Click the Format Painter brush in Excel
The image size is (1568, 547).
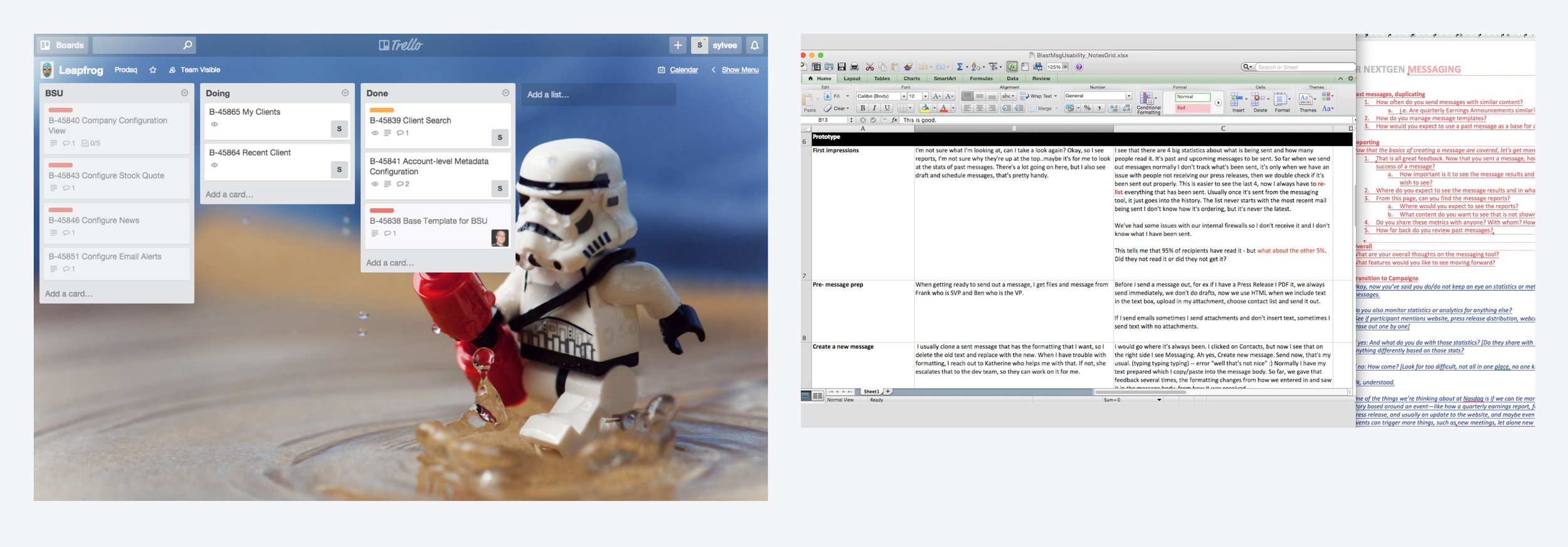908,66
